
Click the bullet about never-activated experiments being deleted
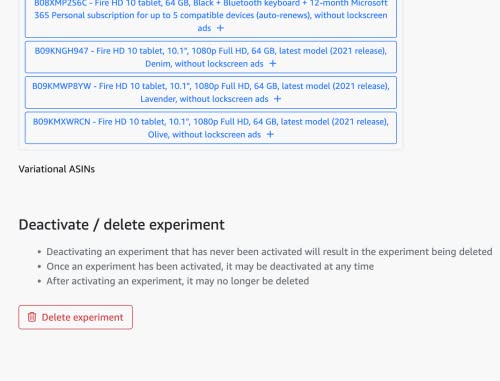tap(269, 252)
